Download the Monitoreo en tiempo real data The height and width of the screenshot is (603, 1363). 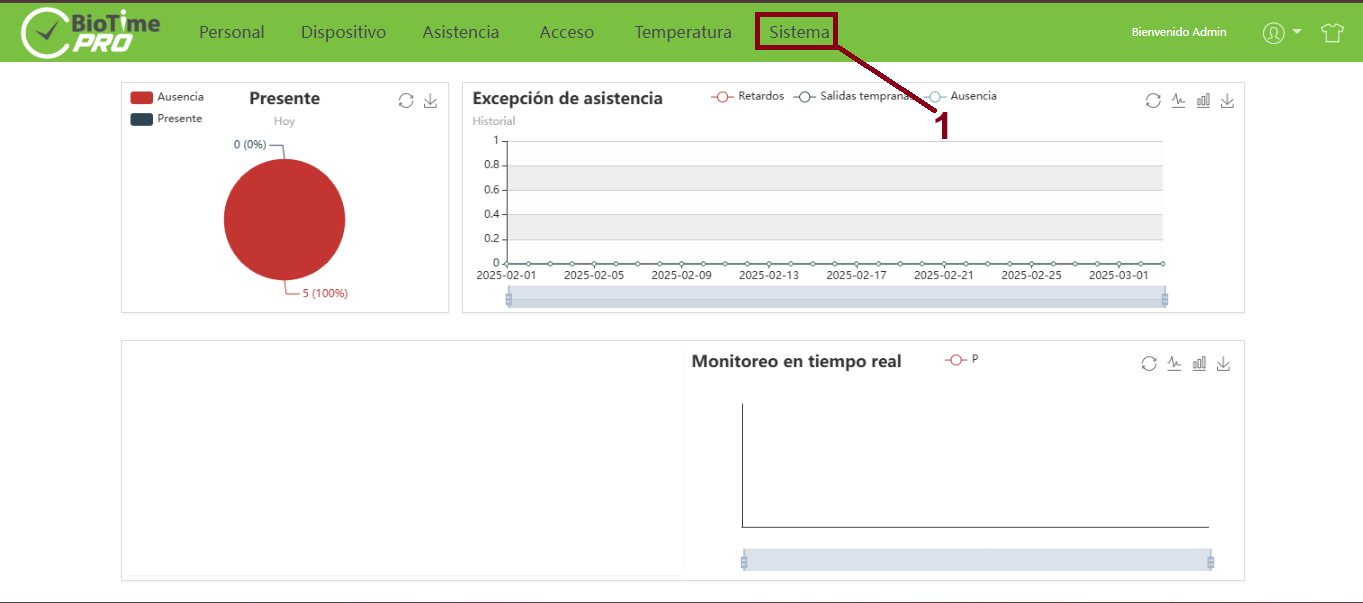1223,362
